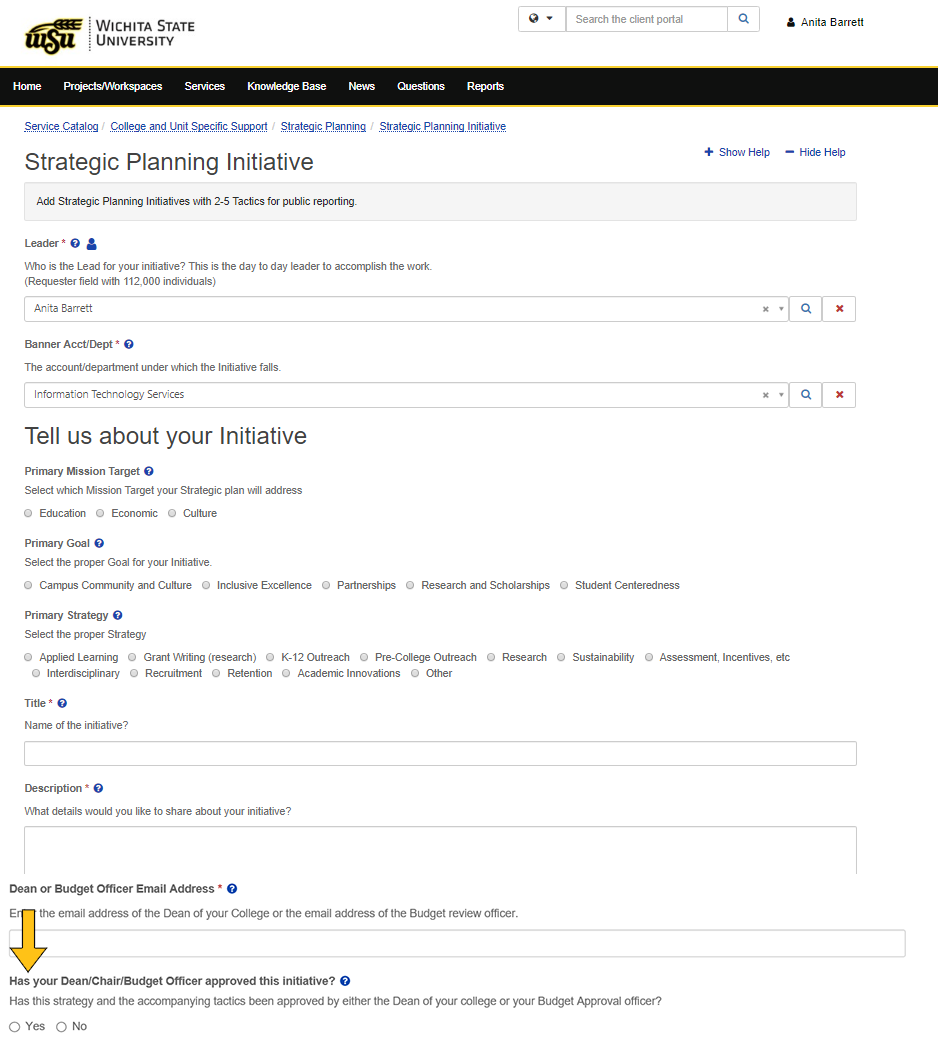Click the help icon next to Description
This screenshot has width=938, height=1045.
99,788
